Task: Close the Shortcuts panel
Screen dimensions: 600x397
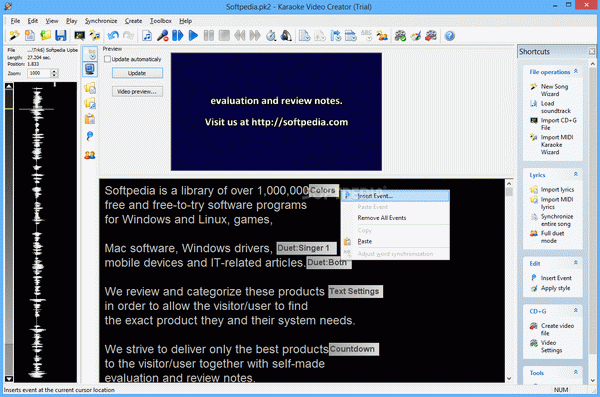Action: point(592,51)
